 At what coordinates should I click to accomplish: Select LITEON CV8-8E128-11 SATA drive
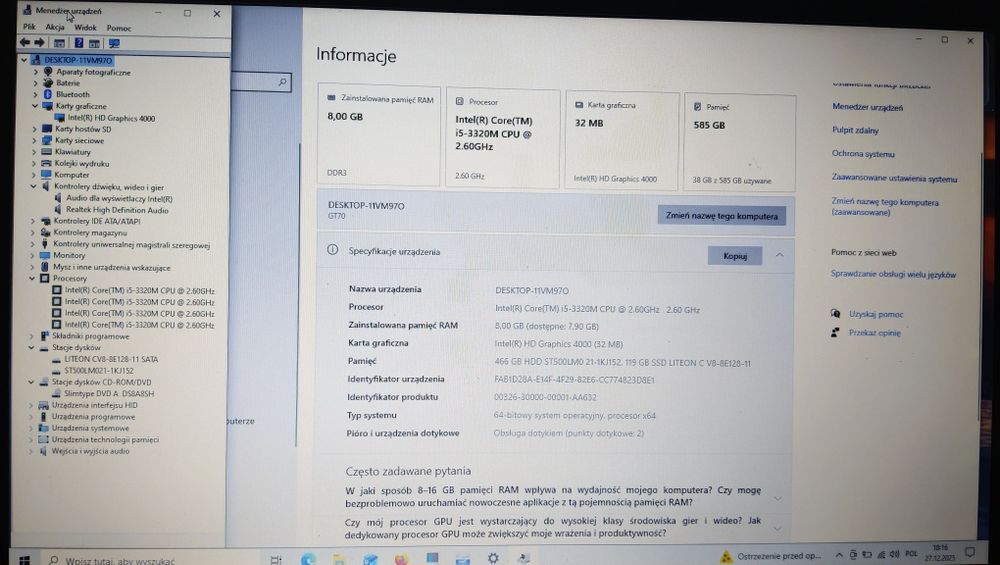tap(111, 359)
